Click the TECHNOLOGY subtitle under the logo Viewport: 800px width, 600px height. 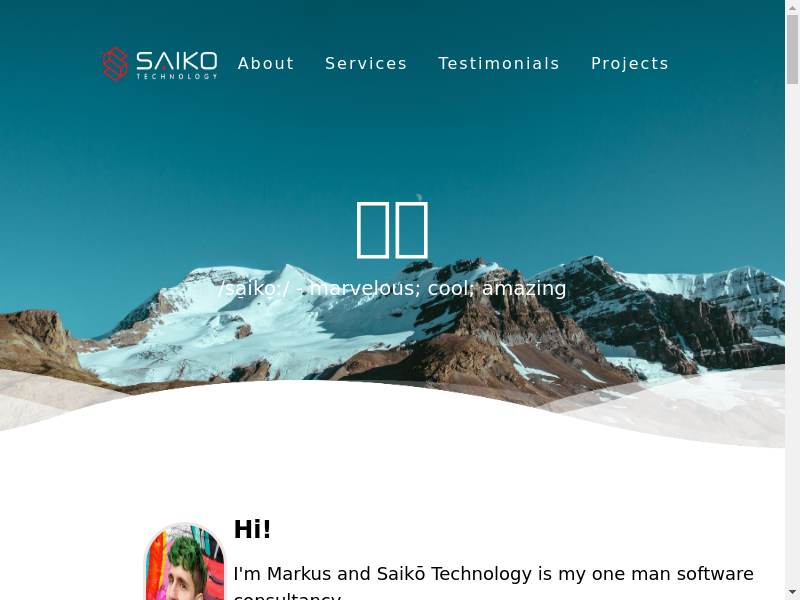point(177,77)
